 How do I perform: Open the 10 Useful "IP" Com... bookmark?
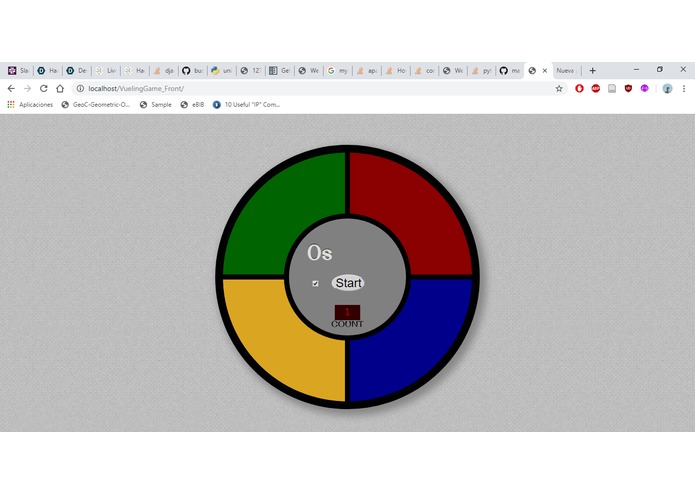click(246, 105)
